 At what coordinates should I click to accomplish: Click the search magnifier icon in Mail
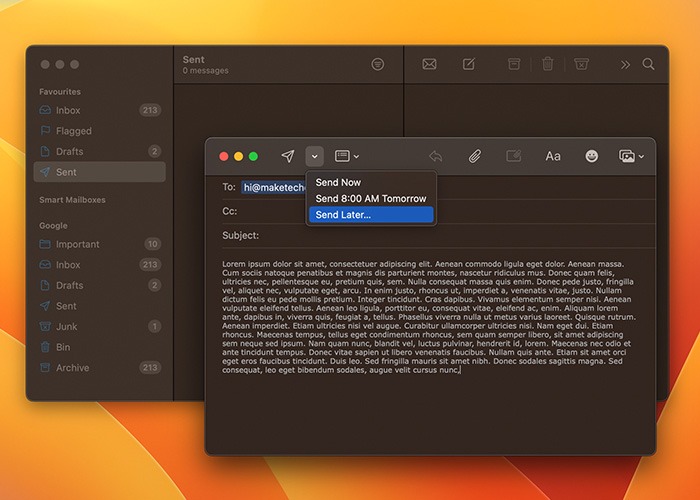point(648,64)
